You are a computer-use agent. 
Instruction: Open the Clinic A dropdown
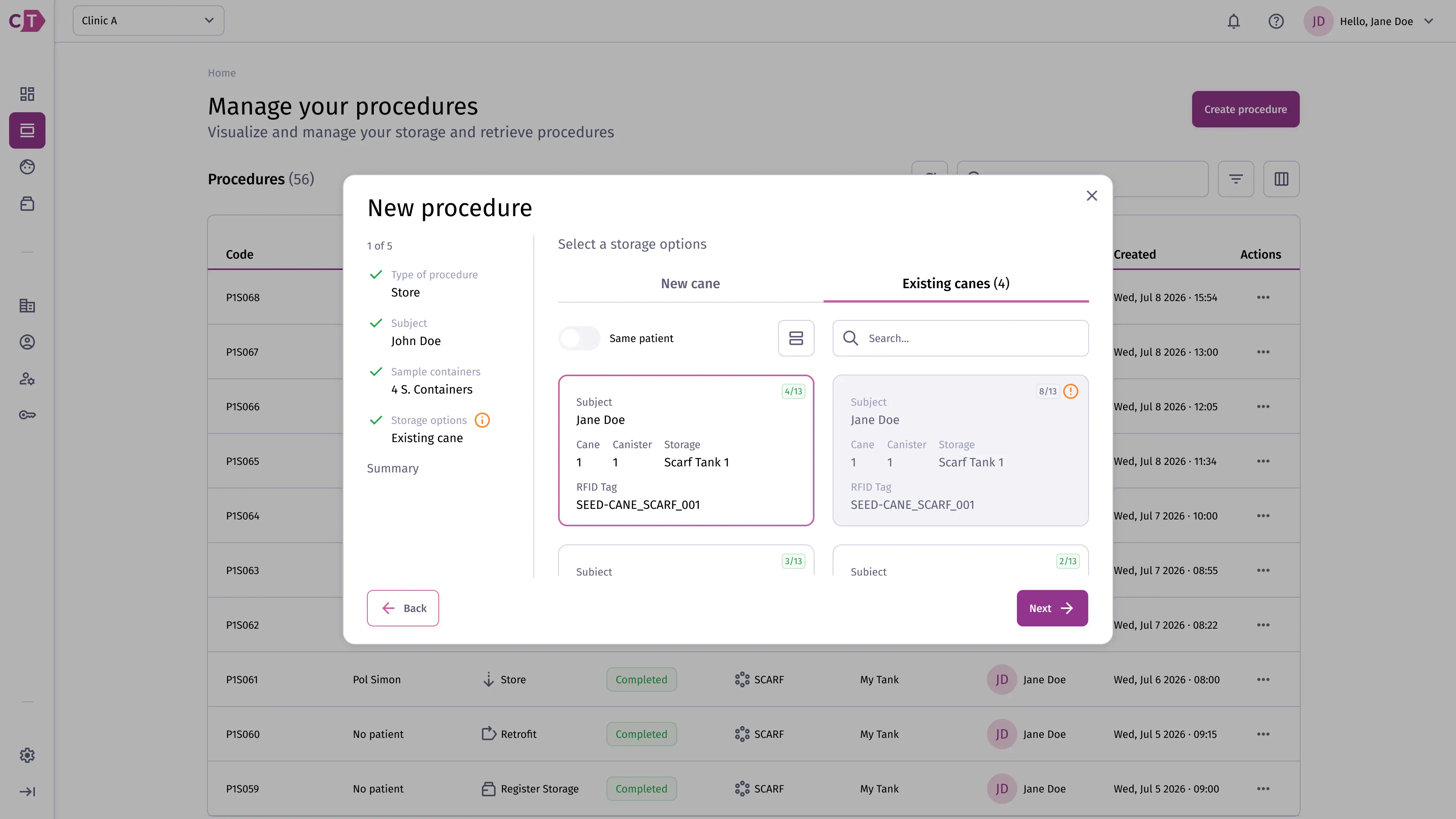click(x=148, y=21)
